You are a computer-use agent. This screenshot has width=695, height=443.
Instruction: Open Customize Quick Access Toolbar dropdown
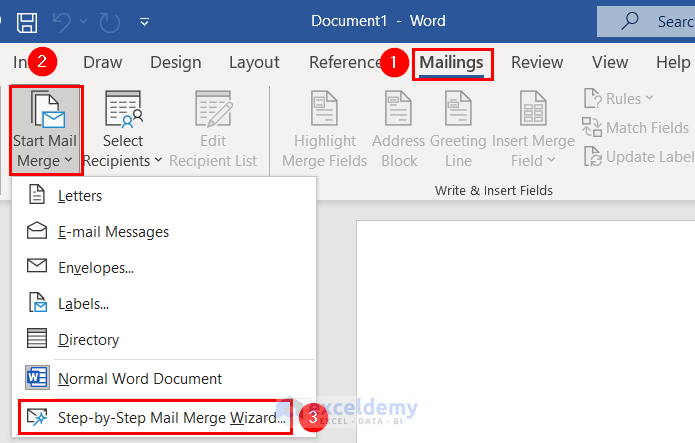(144, 21)
